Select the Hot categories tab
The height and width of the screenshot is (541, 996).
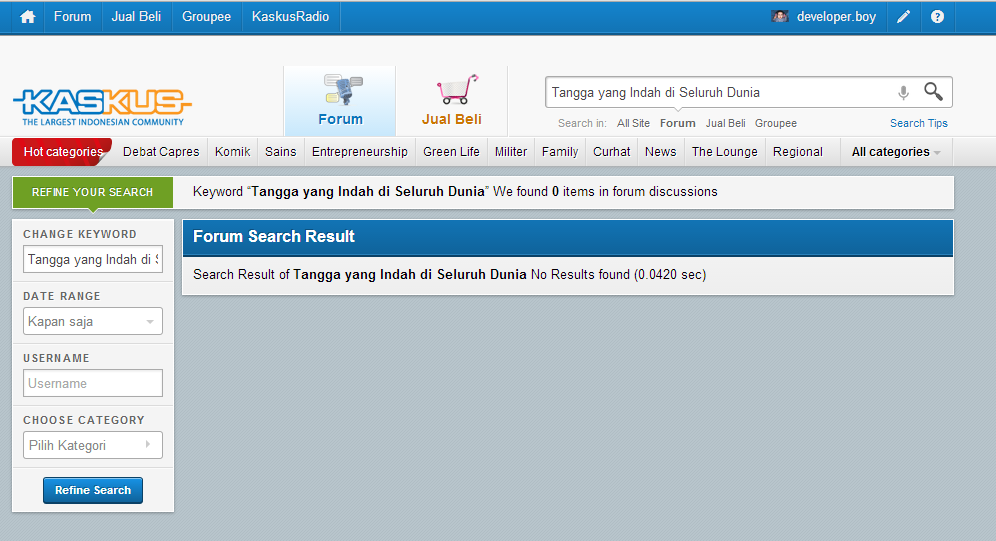(x=62, y=152)
